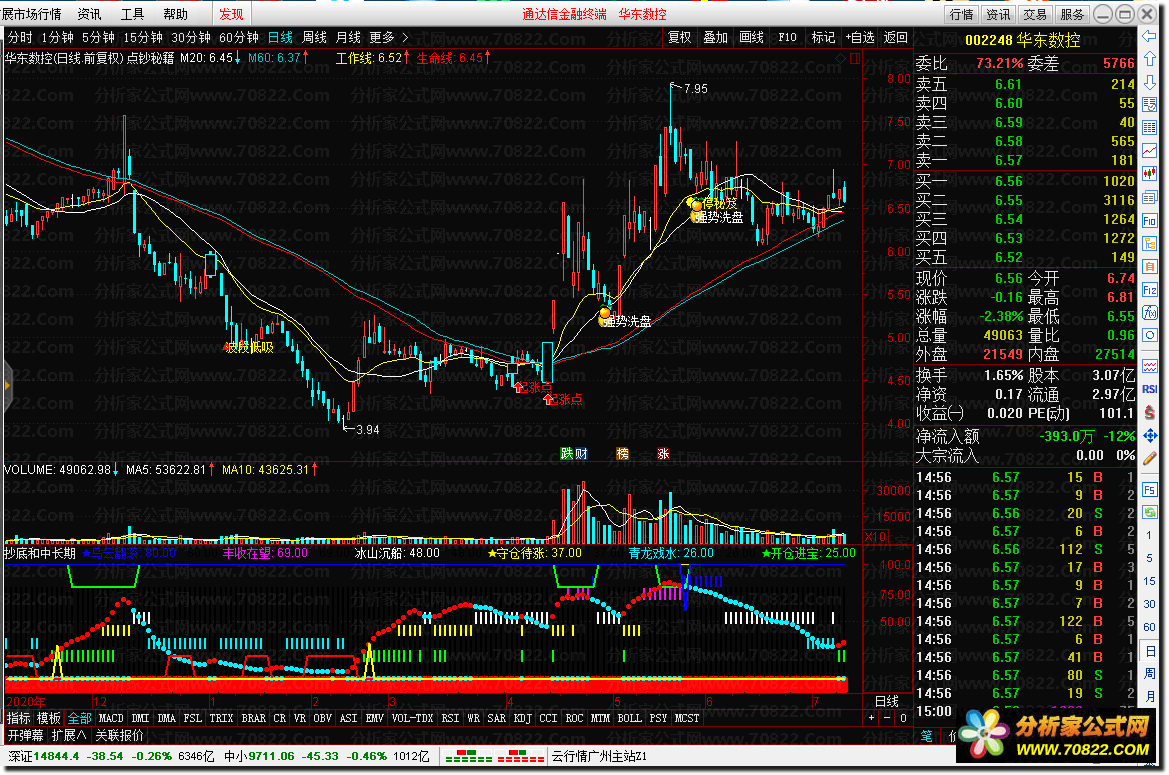Image resolution: width=1169 pixels, height=775 pixels.
Task: Click the 榜 marker below the chart
Action: [x=623, y=453]
